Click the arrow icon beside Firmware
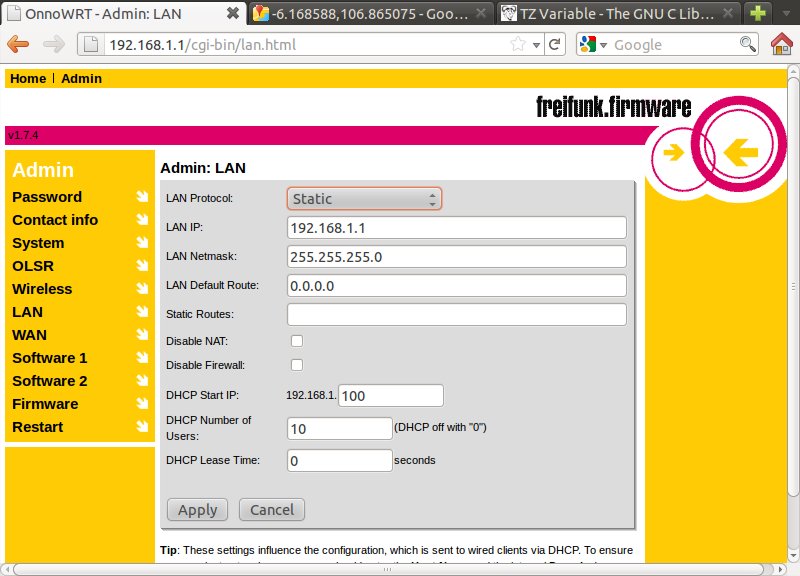Viewport: 800px width, 576px height. coord(142,404)
